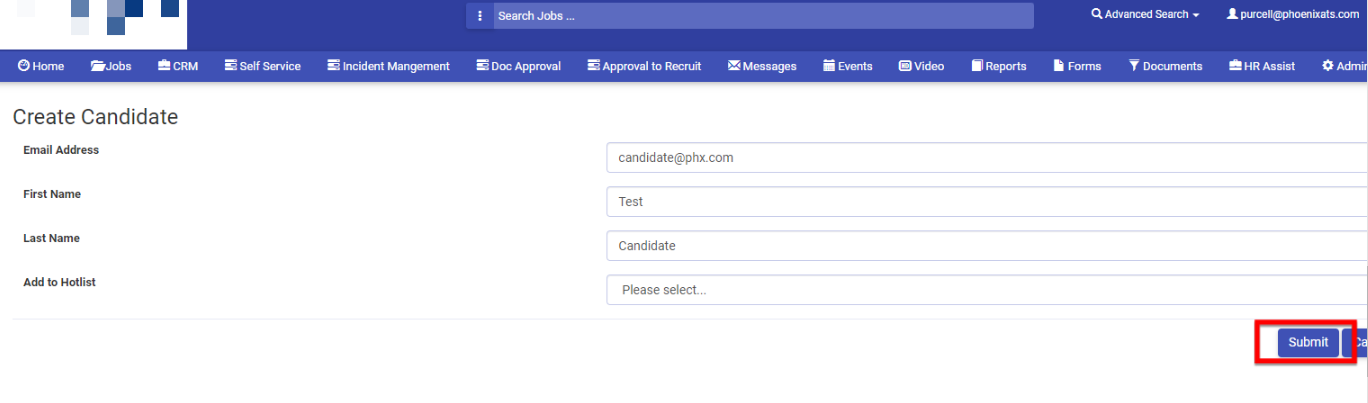Open the Messages envelope menu item
This screenshot has height=403, width=1368.
[762, 66]
